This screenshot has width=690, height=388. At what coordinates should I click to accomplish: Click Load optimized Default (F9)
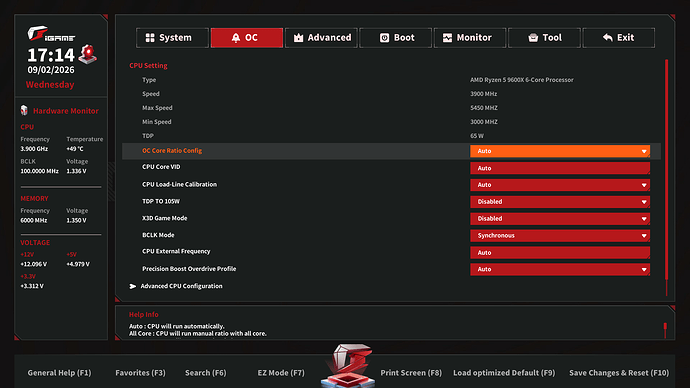pyautogui.click(x=504, y=373)
